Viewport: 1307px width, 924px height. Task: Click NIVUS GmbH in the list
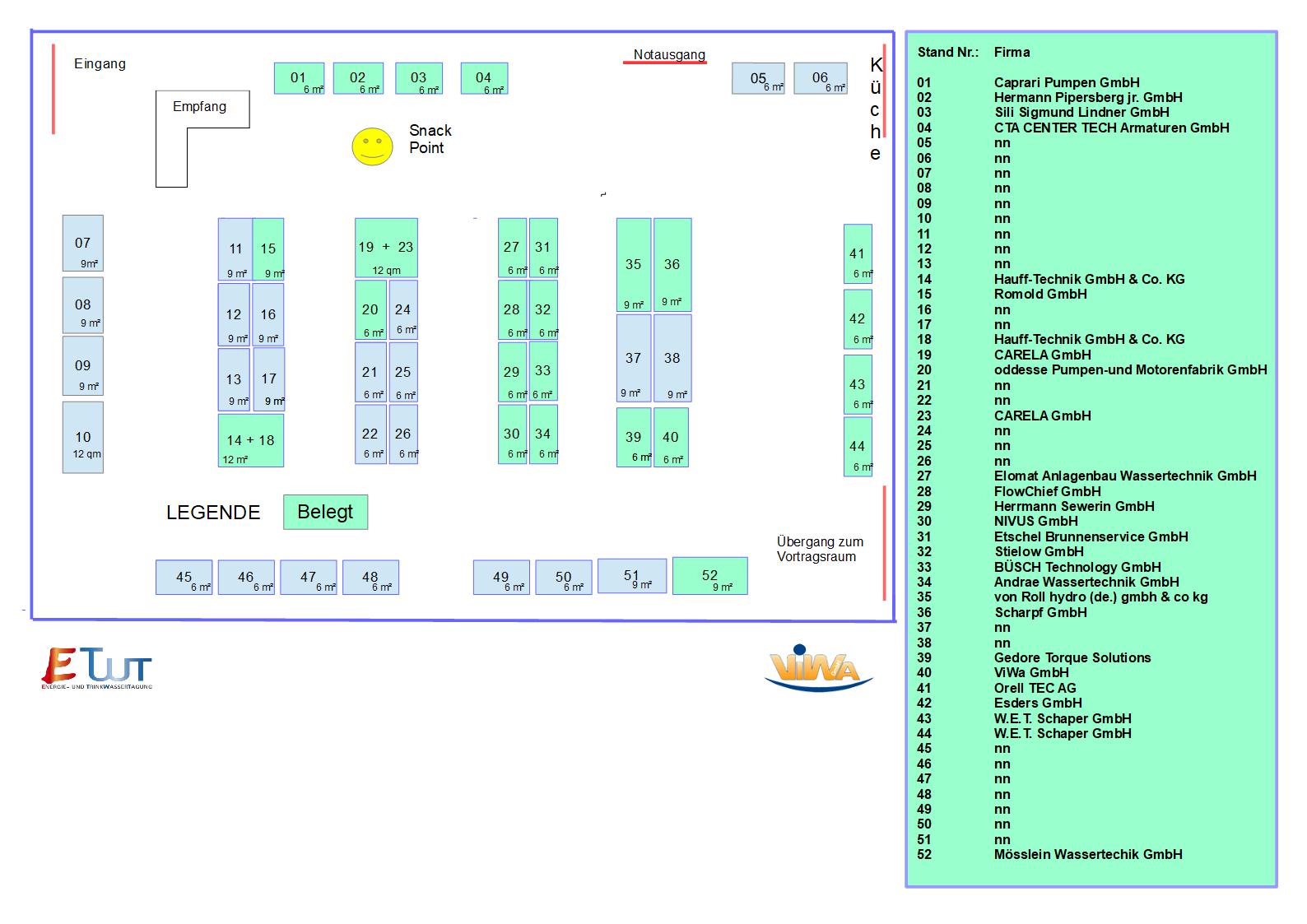pyautogui.click(x=1036, y=521)
